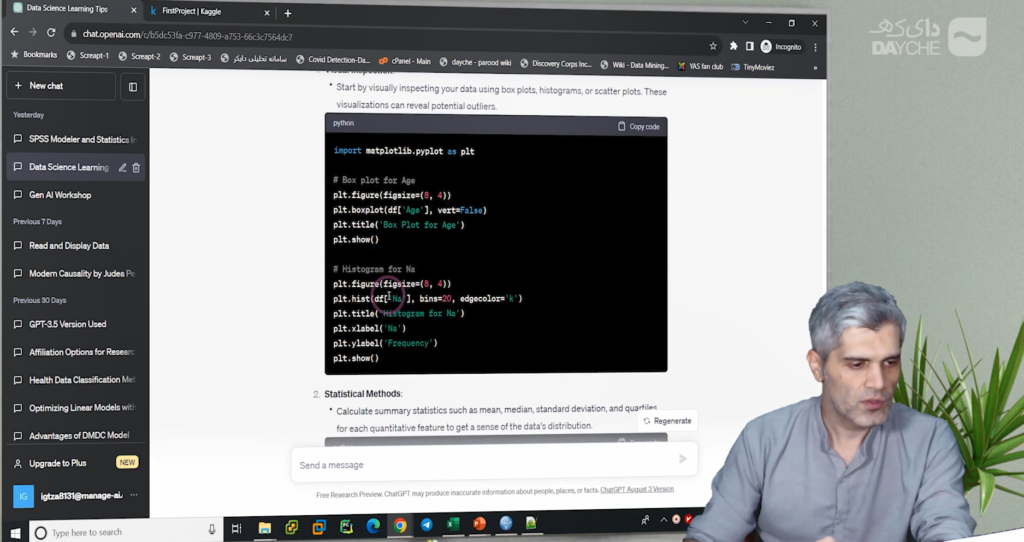Image resolution: width=1024 pixels, height=542 pixels.
Task: Open the account options three-dot menu
Action: coord(134,495)
